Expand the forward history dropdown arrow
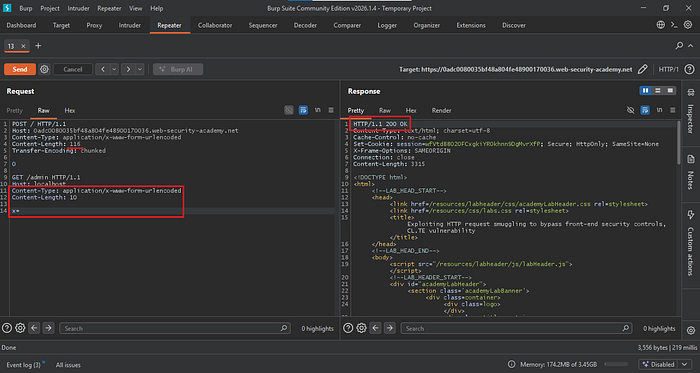Screen dimensions: 700x373 140,69
